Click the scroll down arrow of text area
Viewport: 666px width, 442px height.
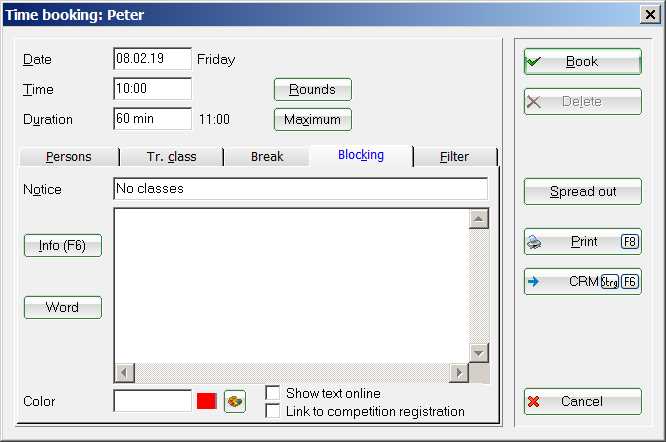479,353
